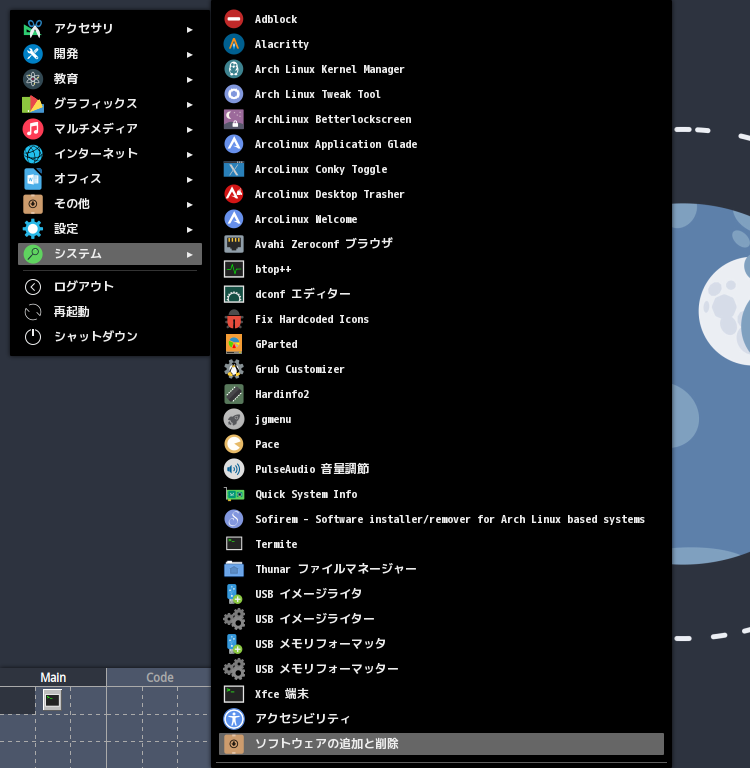The image size is (750, 768).
Task: Expand the インターネット submenu arrow
Action: pyautogui.click(x=190, y=154)
